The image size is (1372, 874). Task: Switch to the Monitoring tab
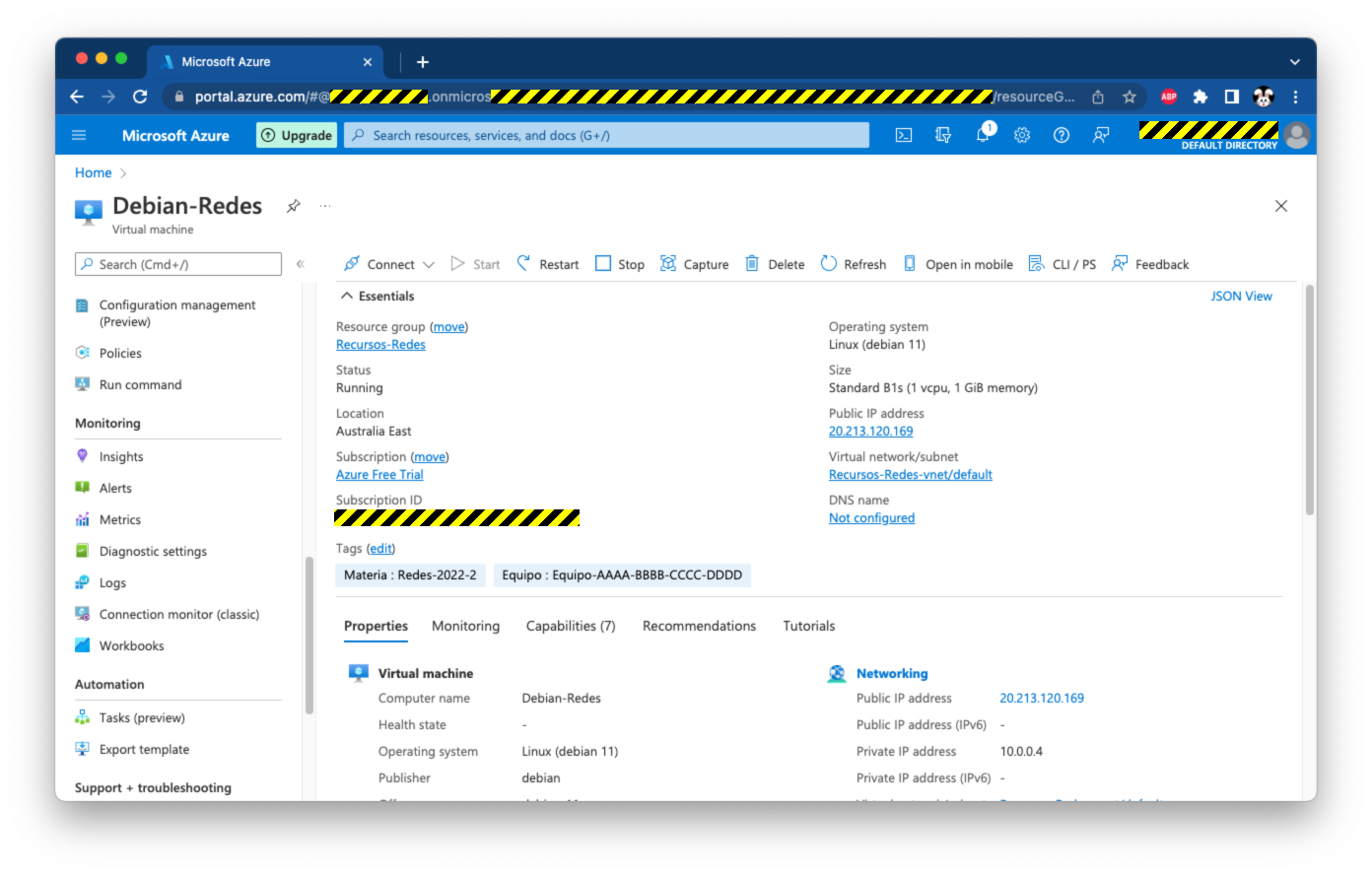pos(465,626)
